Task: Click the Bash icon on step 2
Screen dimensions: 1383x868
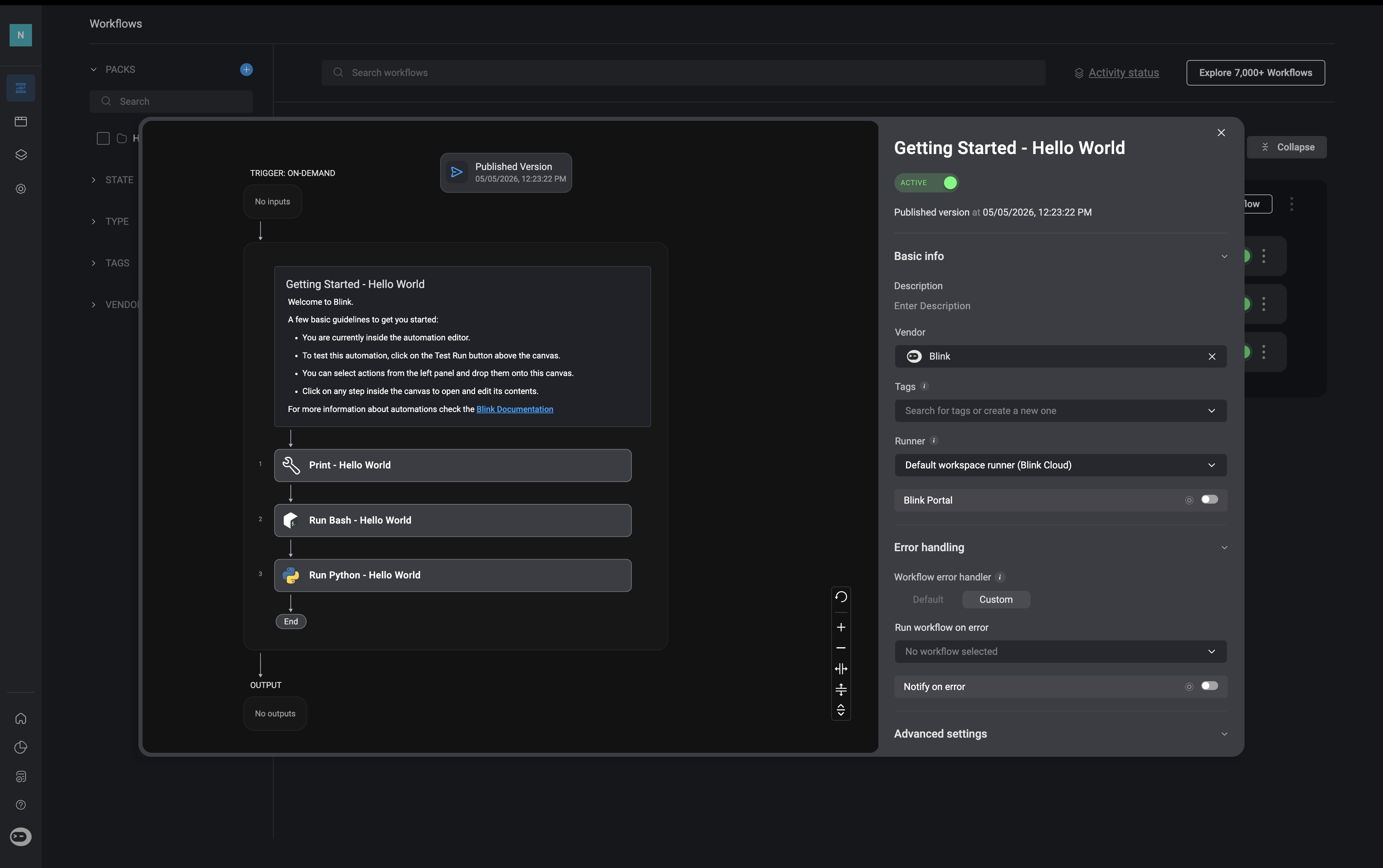Action: pyautogui.click(x=291, y=520)
